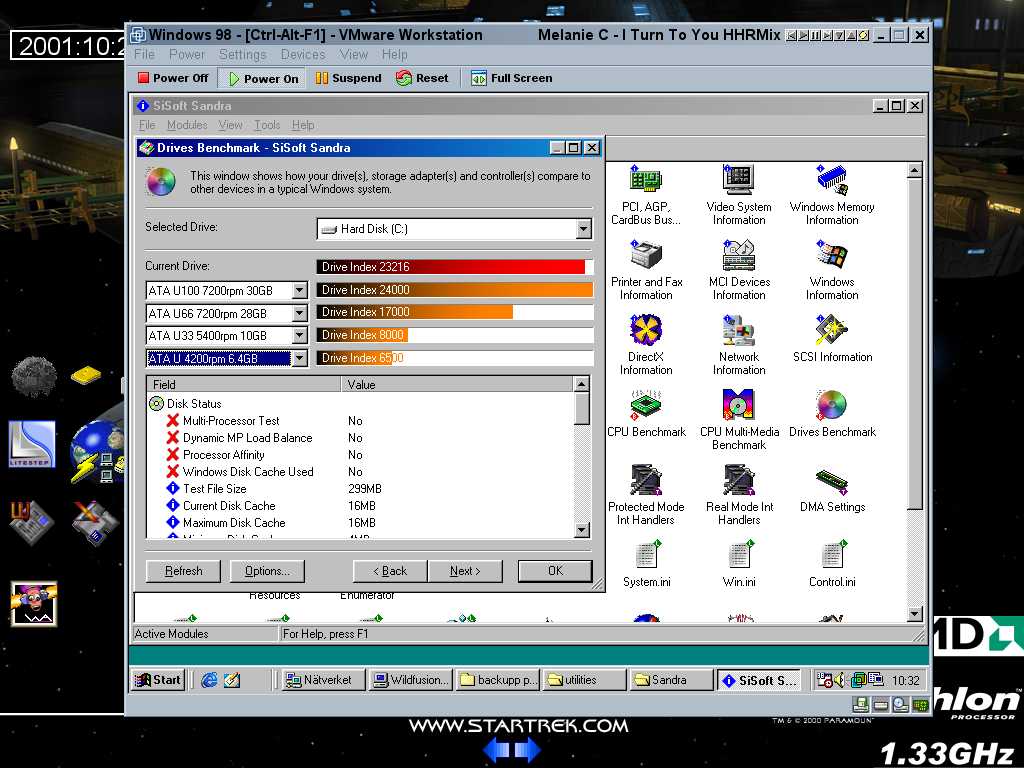The height and width of the screenshot is (768, 1024).
Task: Click Drive Index 17000 bar
Action: (x=455, y=312)
